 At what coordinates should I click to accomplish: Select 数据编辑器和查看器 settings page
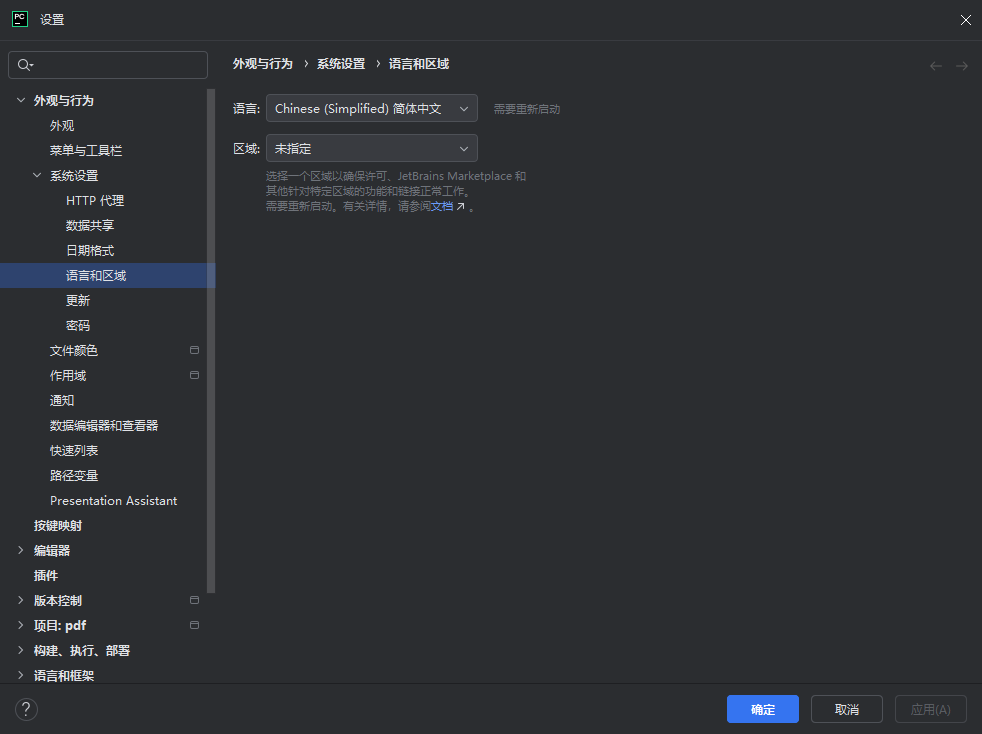pos(104,425)
